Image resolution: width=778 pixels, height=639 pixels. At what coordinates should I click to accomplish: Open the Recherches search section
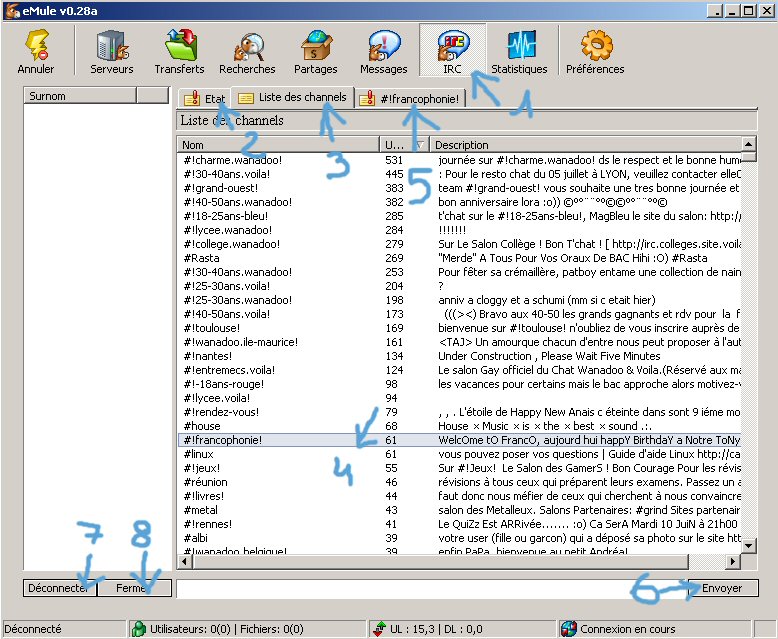pyautogui.click(x=247, y=52)
